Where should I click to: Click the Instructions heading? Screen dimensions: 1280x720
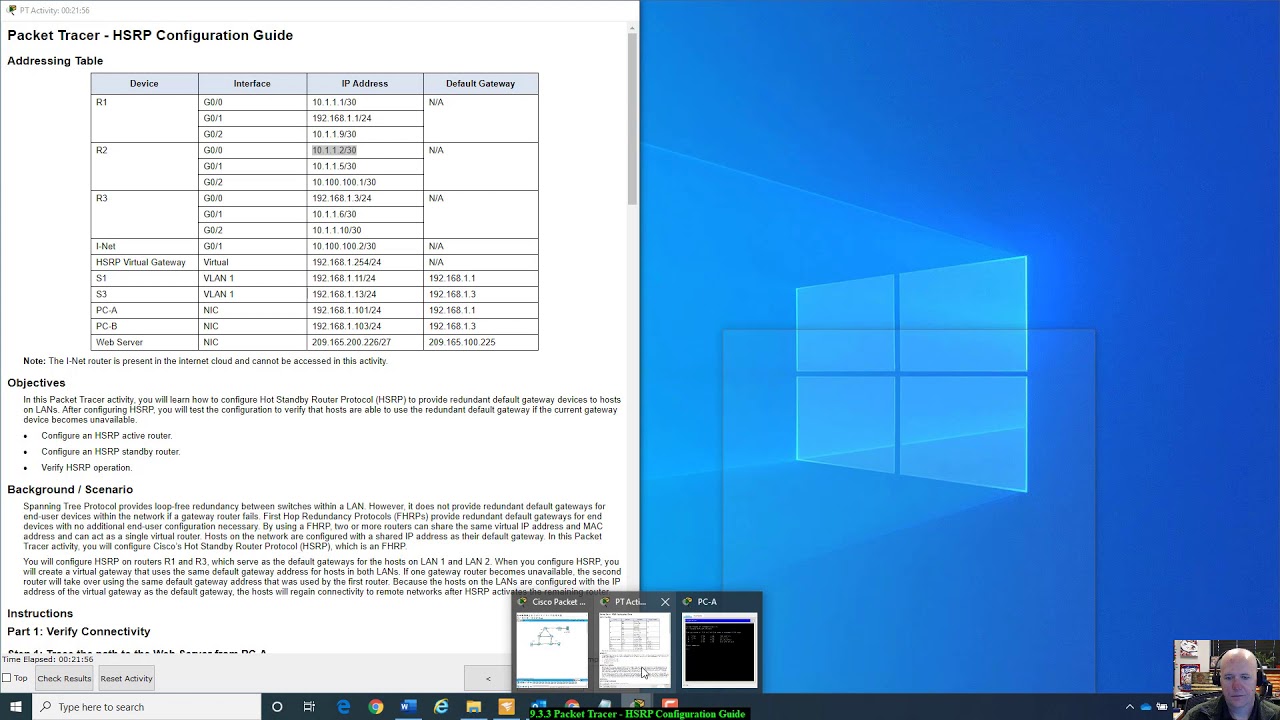coord(40,614)
